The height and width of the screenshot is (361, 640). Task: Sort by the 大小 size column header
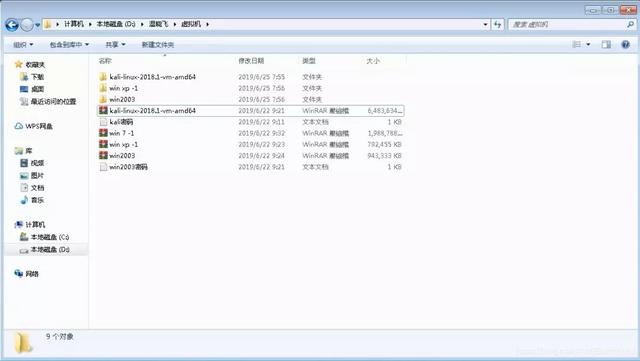[373, 61]
